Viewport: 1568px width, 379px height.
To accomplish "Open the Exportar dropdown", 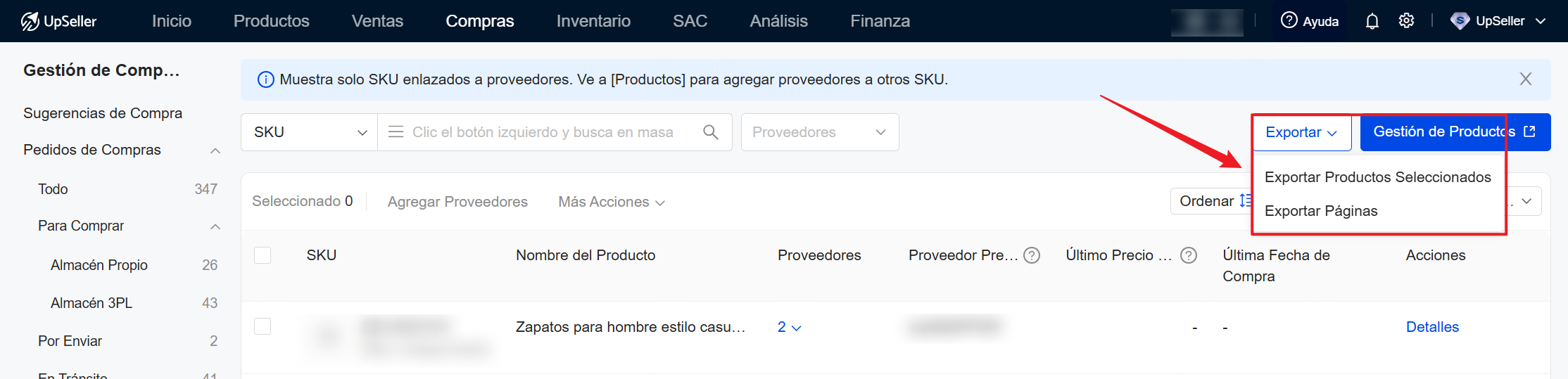I will [x=1302, y=132].
